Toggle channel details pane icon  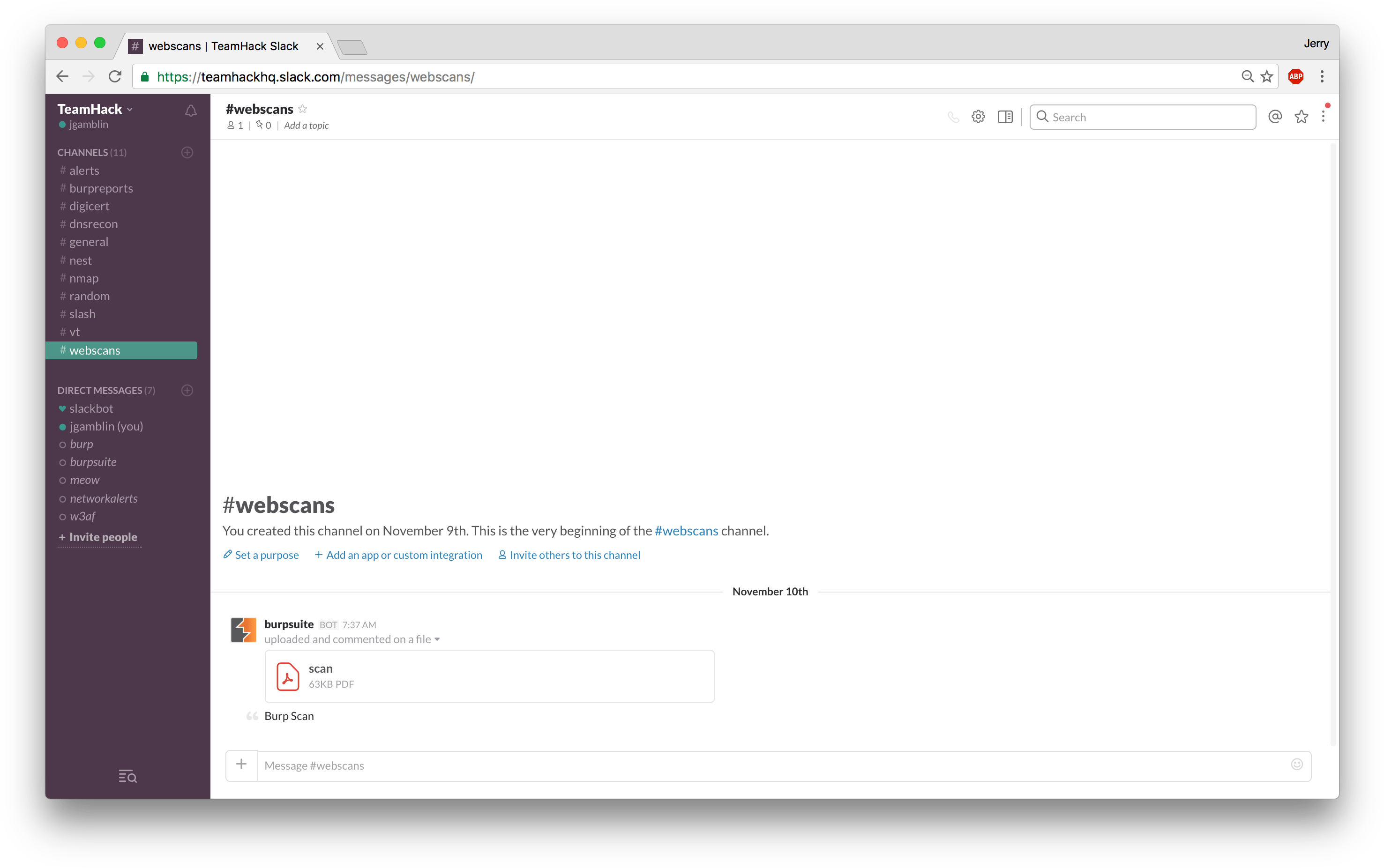click(1005, 117)
